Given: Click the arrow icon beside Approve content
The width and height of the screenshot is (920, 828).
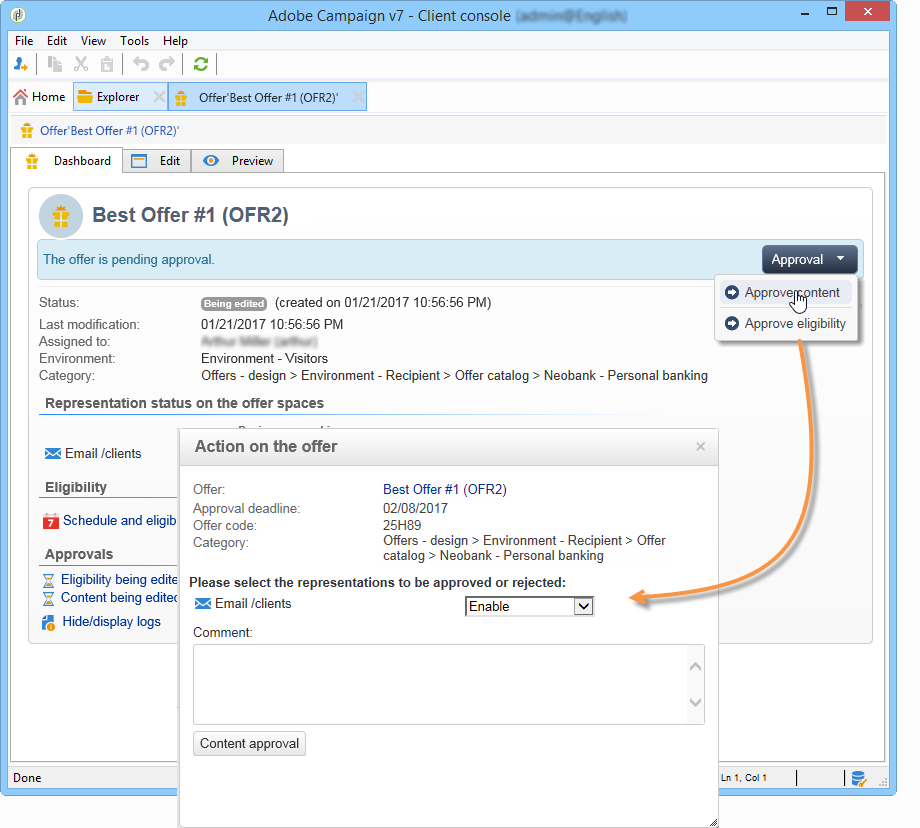Looking at the screenshot, I should pyautogui.click(x=732, y=292).
